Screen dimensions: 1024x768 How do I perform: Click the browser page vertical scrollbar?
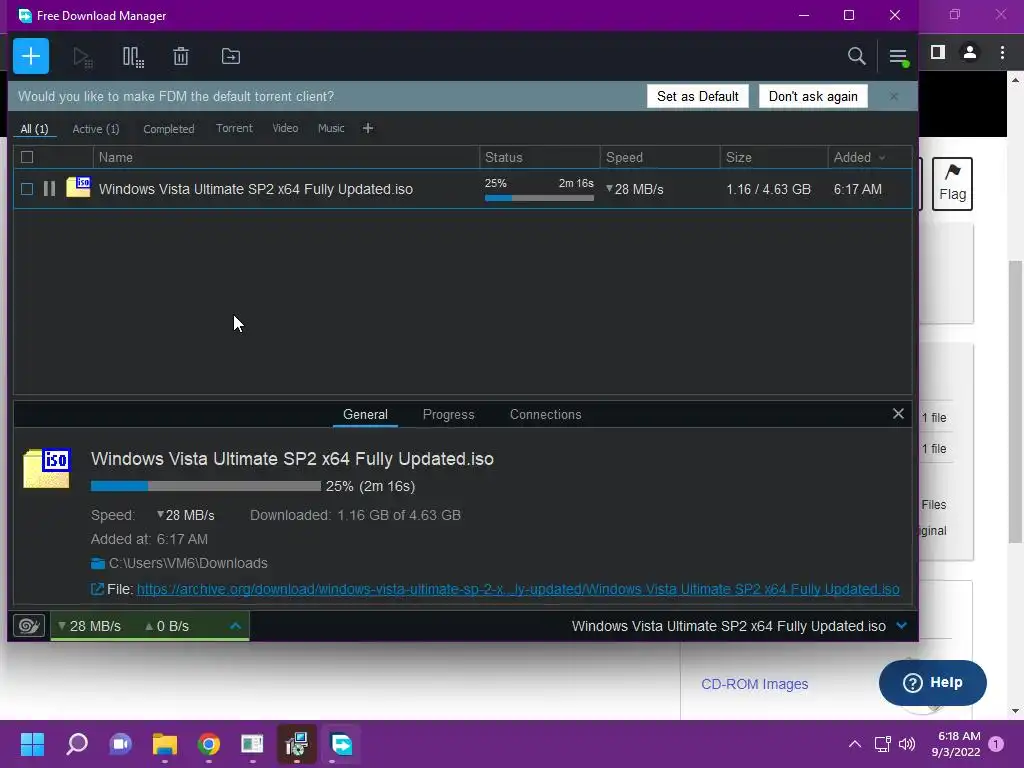click(x=1015, y=402)
